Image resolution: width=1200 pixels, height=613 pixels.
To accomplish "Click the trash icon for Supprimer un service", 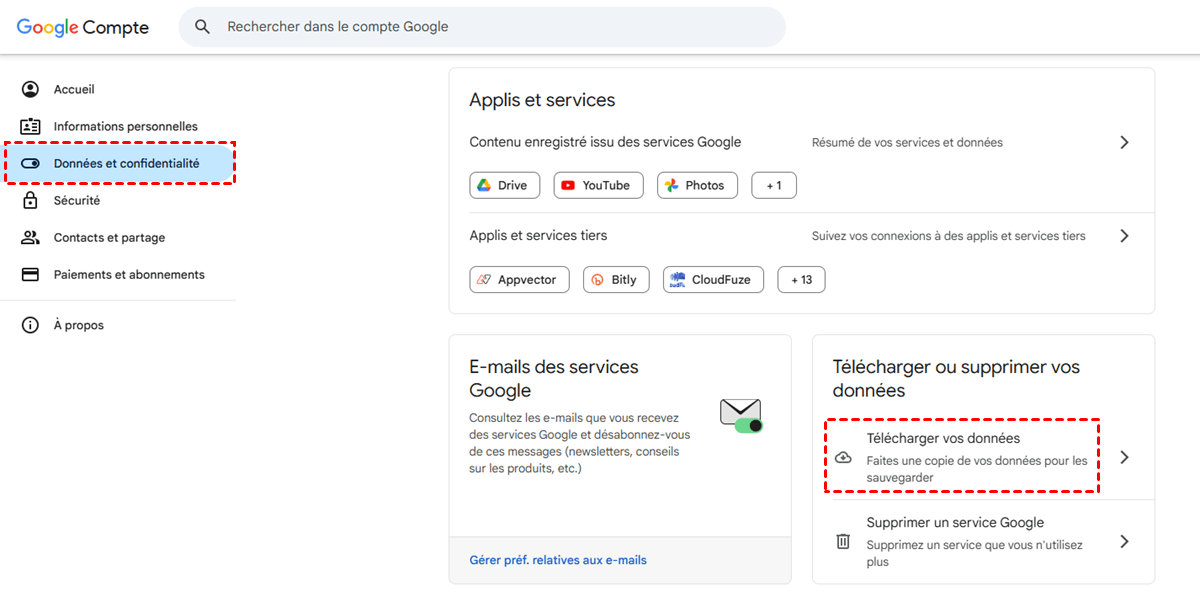I will (x=843, y=541).
